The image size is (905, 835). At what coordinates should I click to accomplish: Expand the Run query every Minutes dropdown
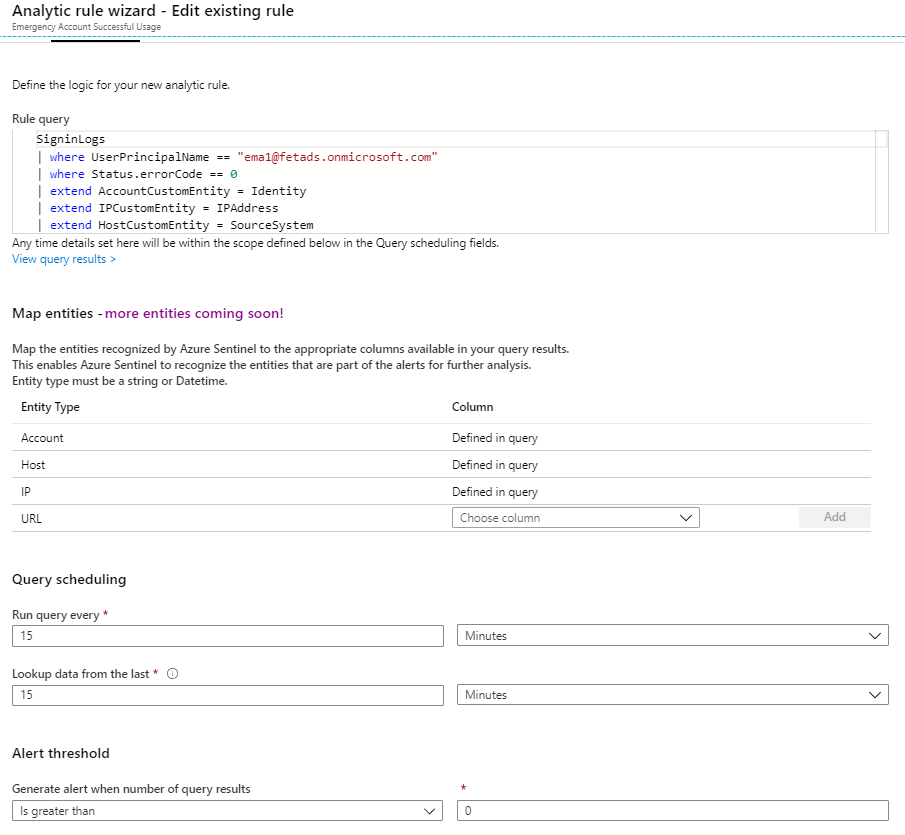672,636
